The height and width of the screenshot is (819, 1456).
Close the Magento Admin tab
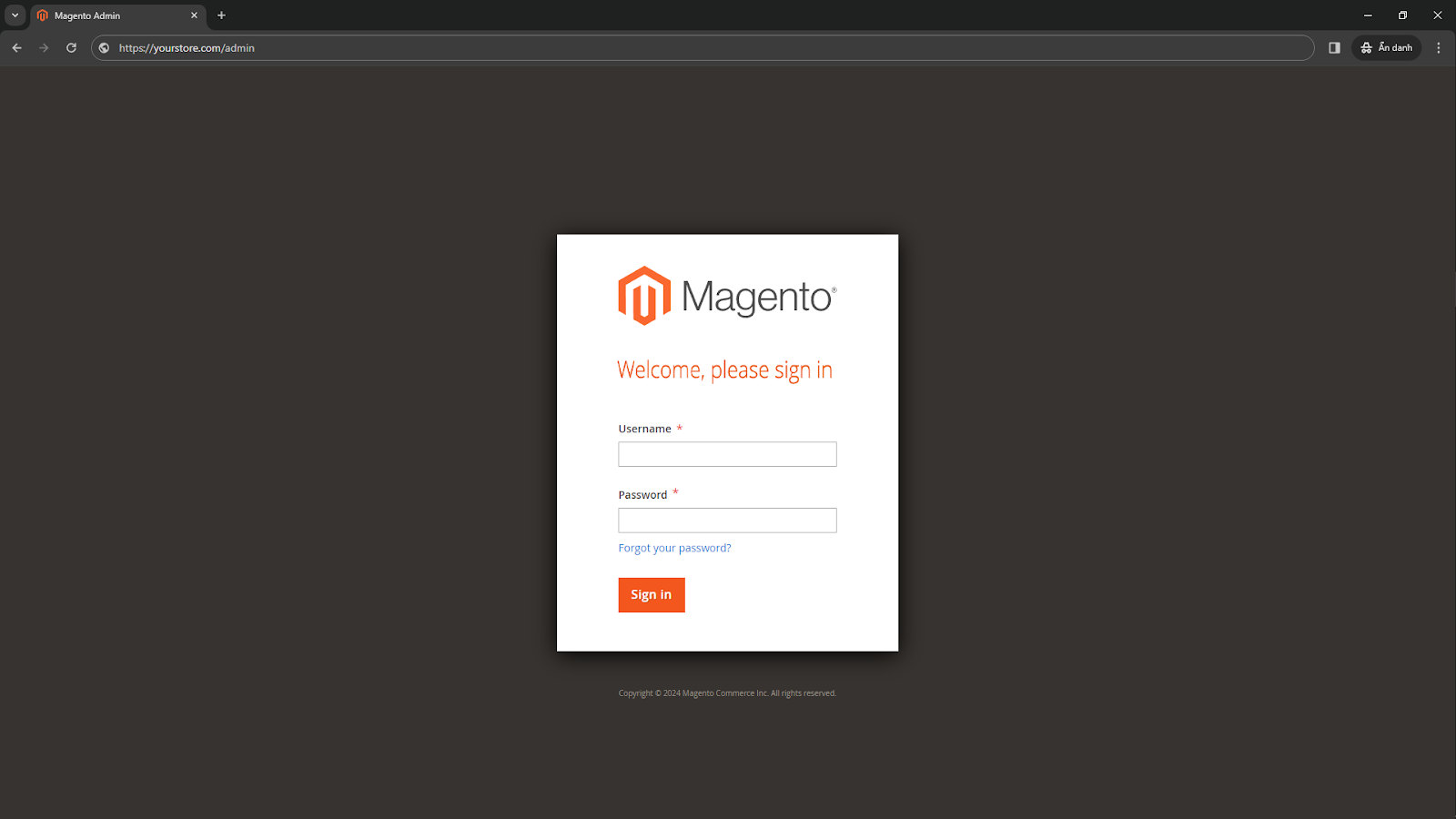click(194, 15)
